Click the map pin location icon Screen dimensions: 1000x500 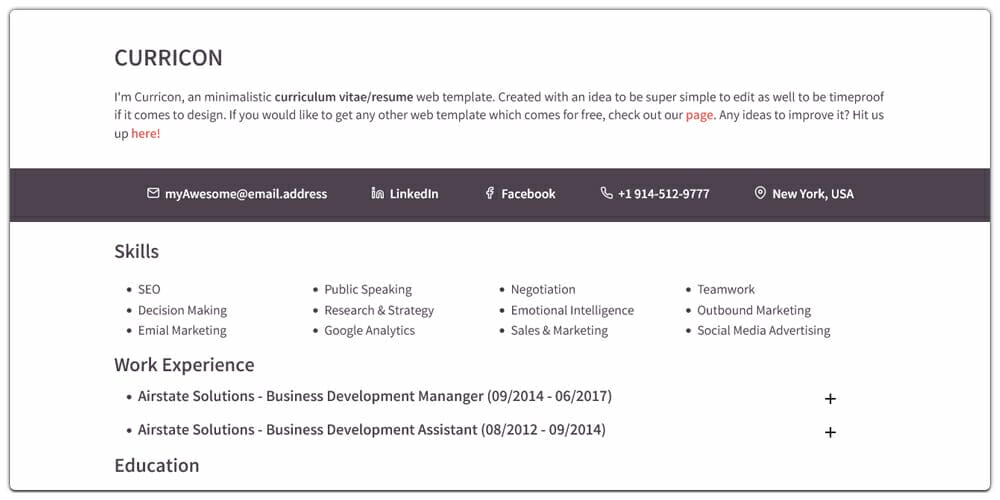point(760,193)
